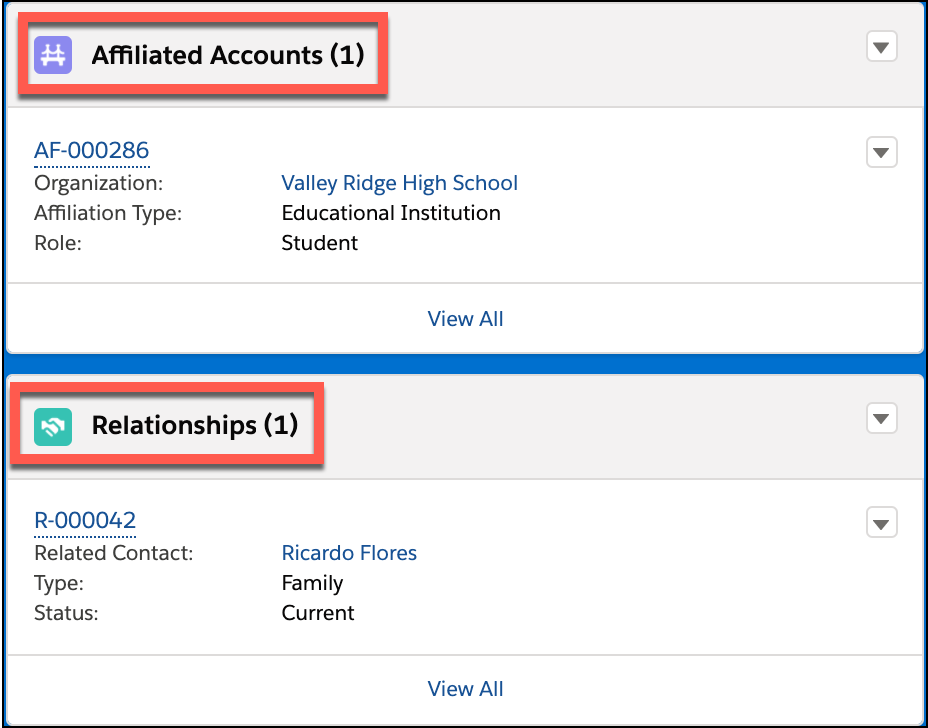Viewport: 928px width, 728px height.
Task: View All relationships
Action: 465,689
